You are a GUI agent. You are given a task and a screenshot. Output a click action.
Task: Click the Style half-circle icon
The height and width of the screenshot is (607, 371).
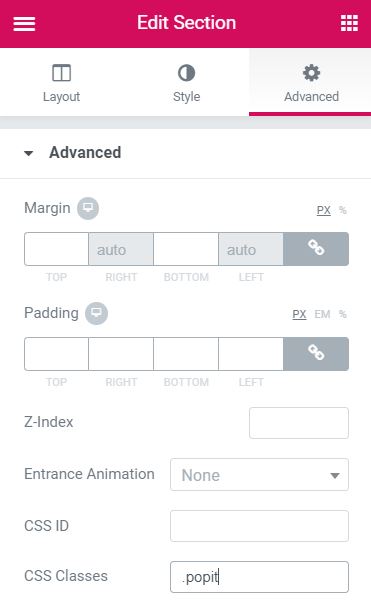point(186,73)
